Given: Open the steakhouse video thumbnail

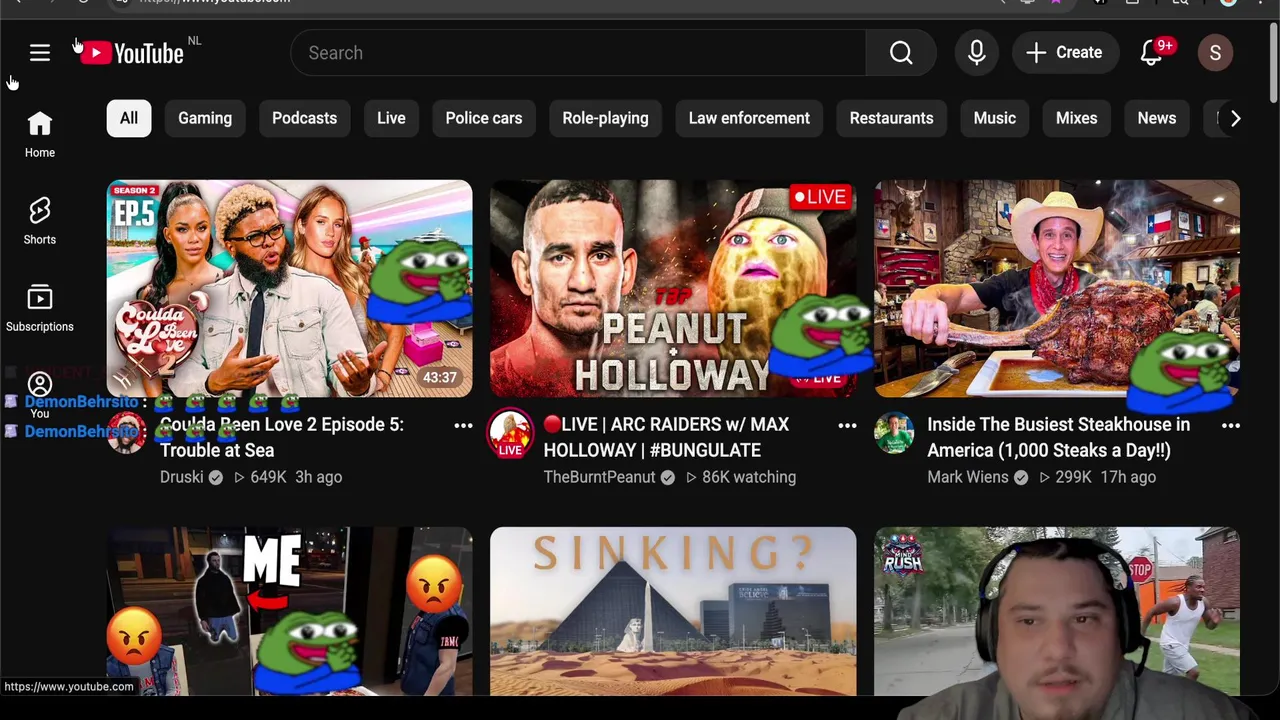Looking at the screenshot, I should [x=1057, y=289].
